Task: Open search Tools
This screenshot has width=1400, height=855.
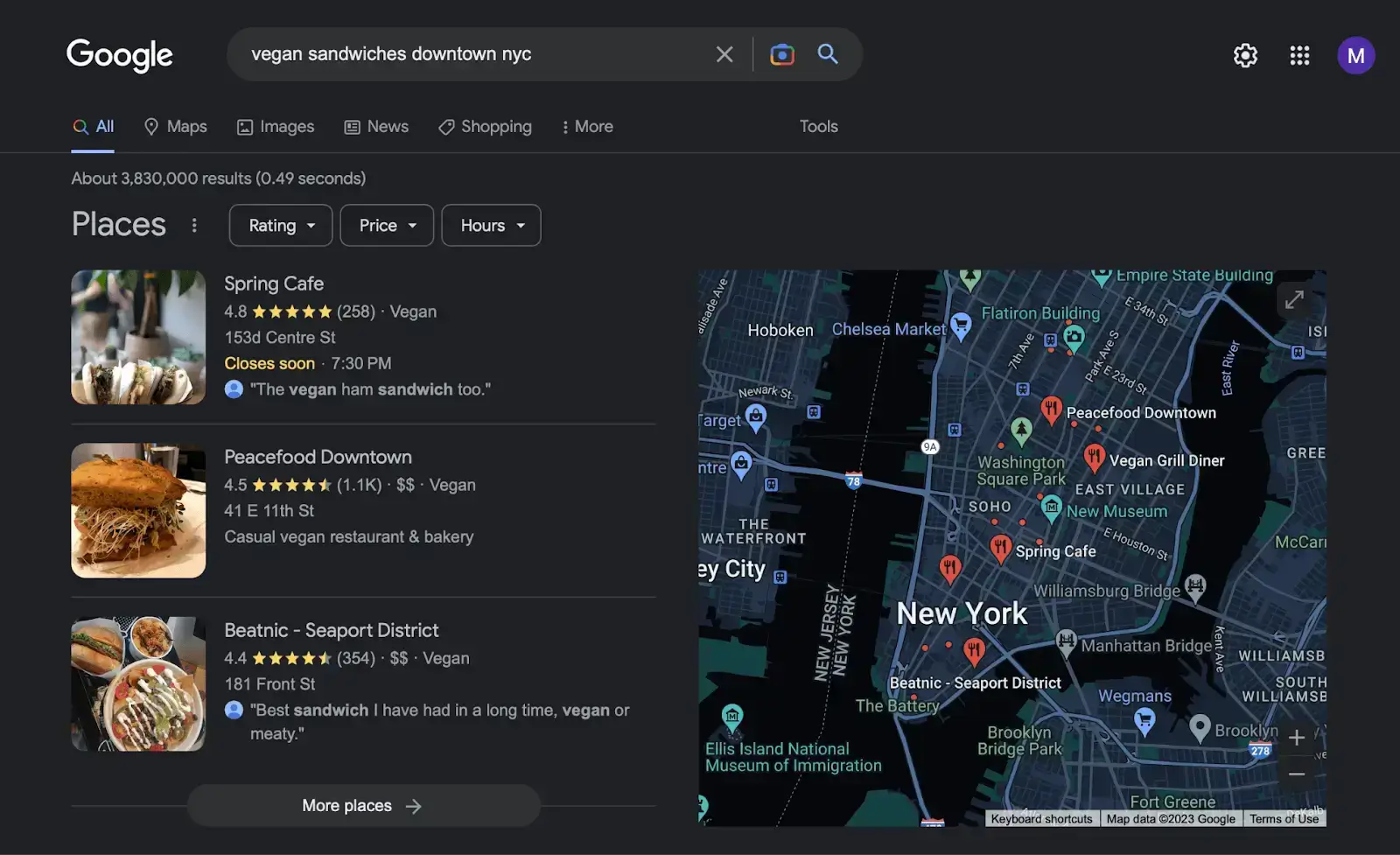Action: [x=819, y=127]
